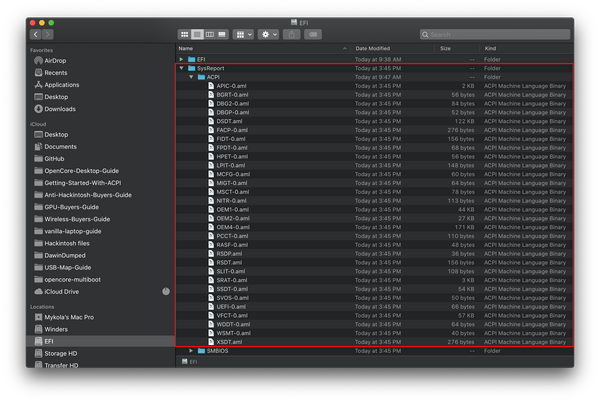Open the gear Action menu
The height and width of the screenshot is (402, 600).
click(268, 34)
